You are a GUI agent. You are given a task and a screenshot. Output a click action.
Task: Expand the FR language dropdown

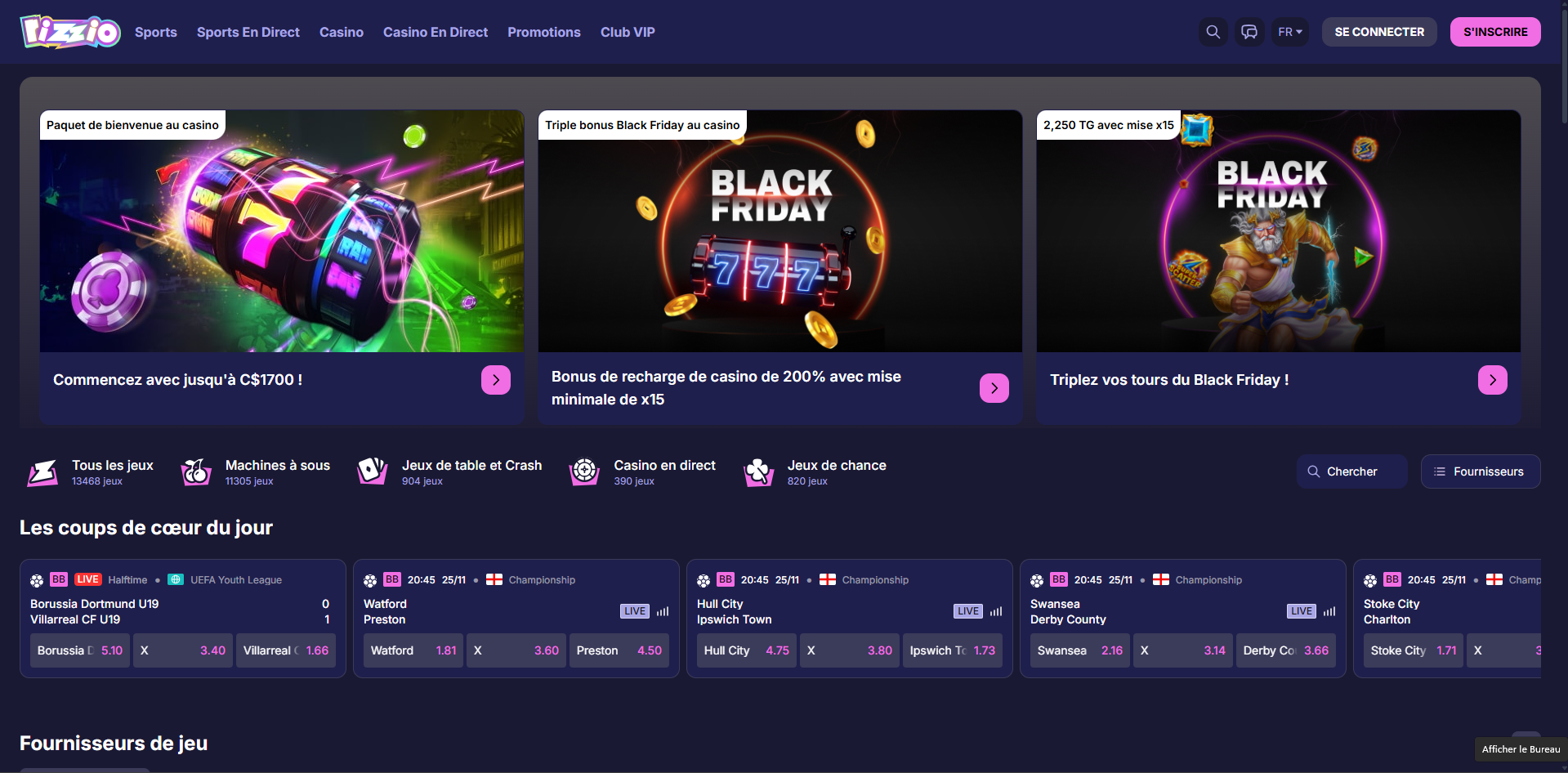point(1289,32)
